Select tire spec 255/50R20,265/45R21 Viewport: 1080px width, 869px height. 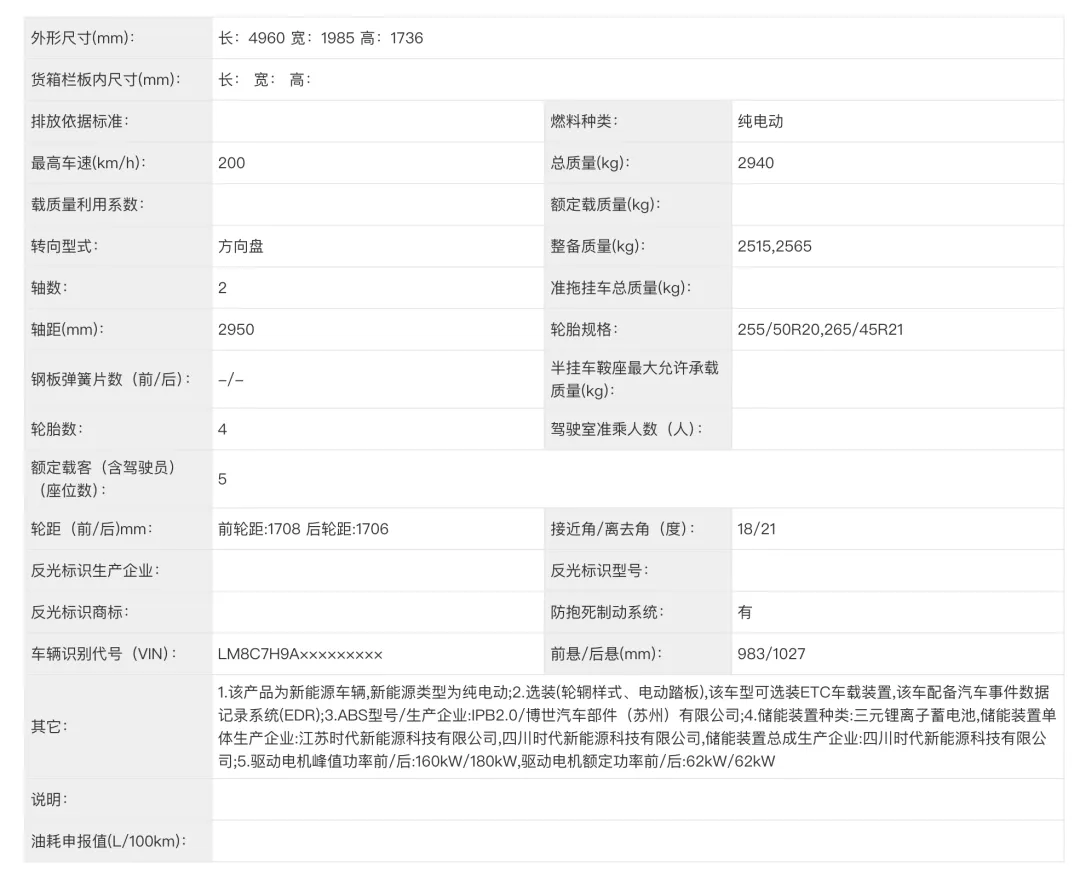pos(820,329)
